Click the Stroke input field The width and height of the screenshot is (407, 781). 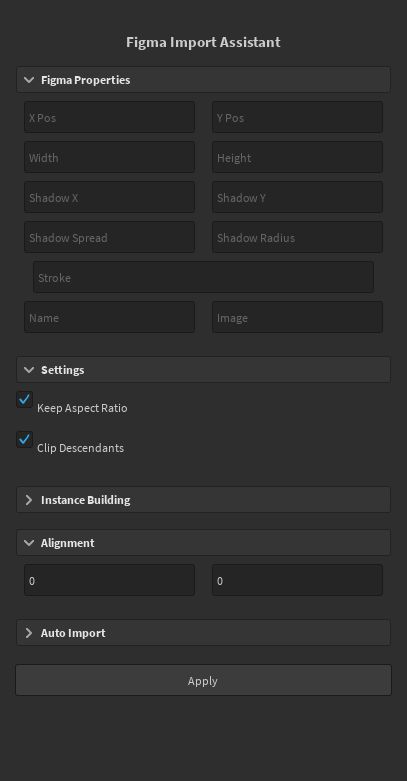pos(203,277)
